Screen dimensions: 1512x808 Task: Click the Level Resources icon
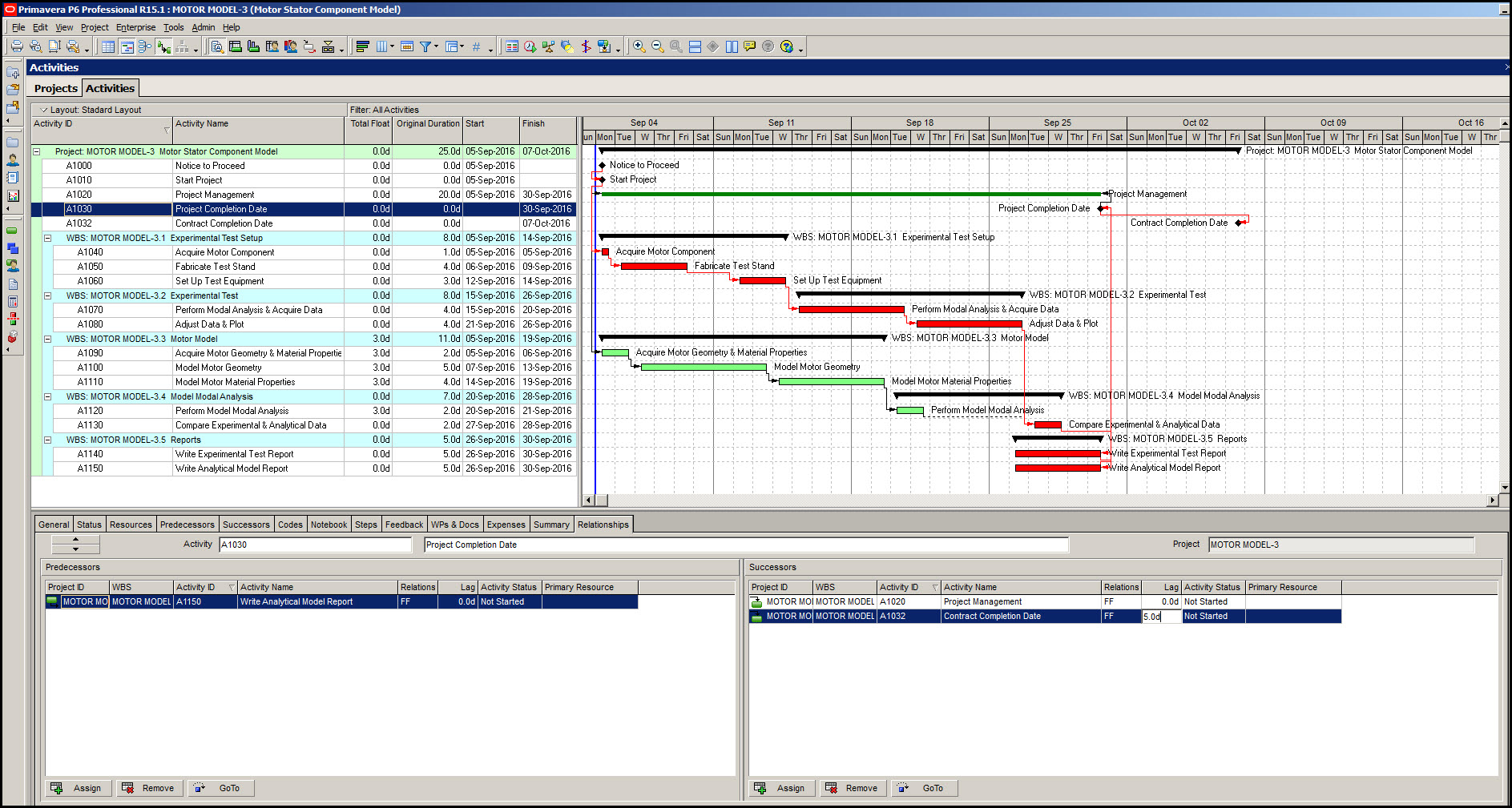coord(548,46)
